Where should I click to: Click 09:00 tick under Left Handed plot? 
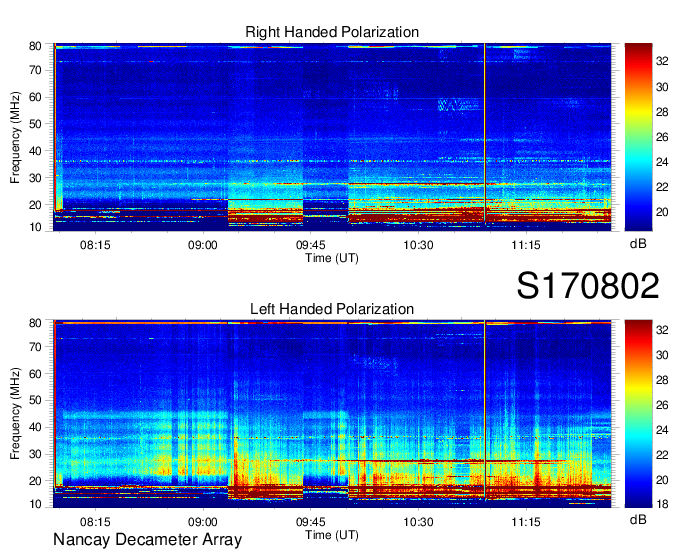click(203, 522)
